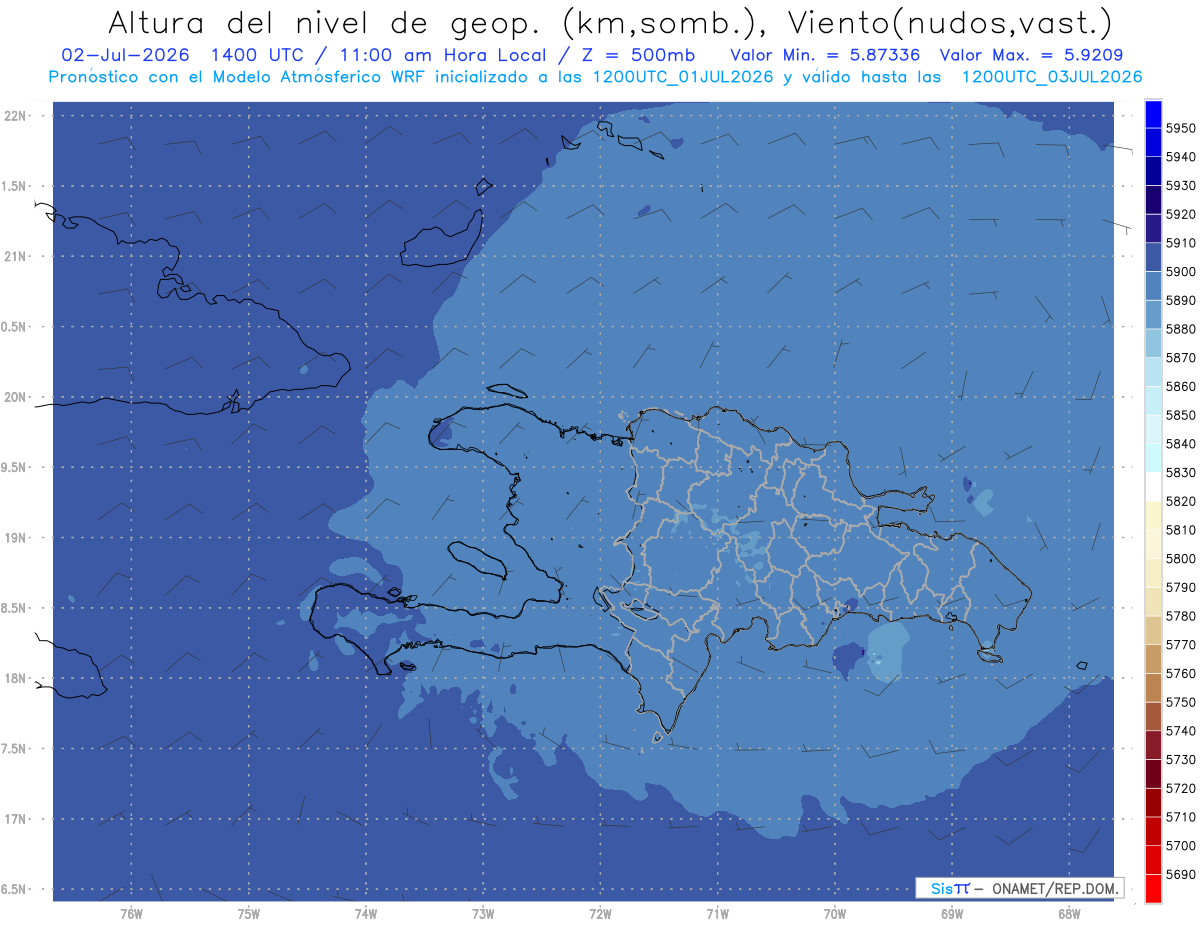Click the '5900' color scale value
The height and width of the screenshot is (927, 1200).
[1181, 272]
